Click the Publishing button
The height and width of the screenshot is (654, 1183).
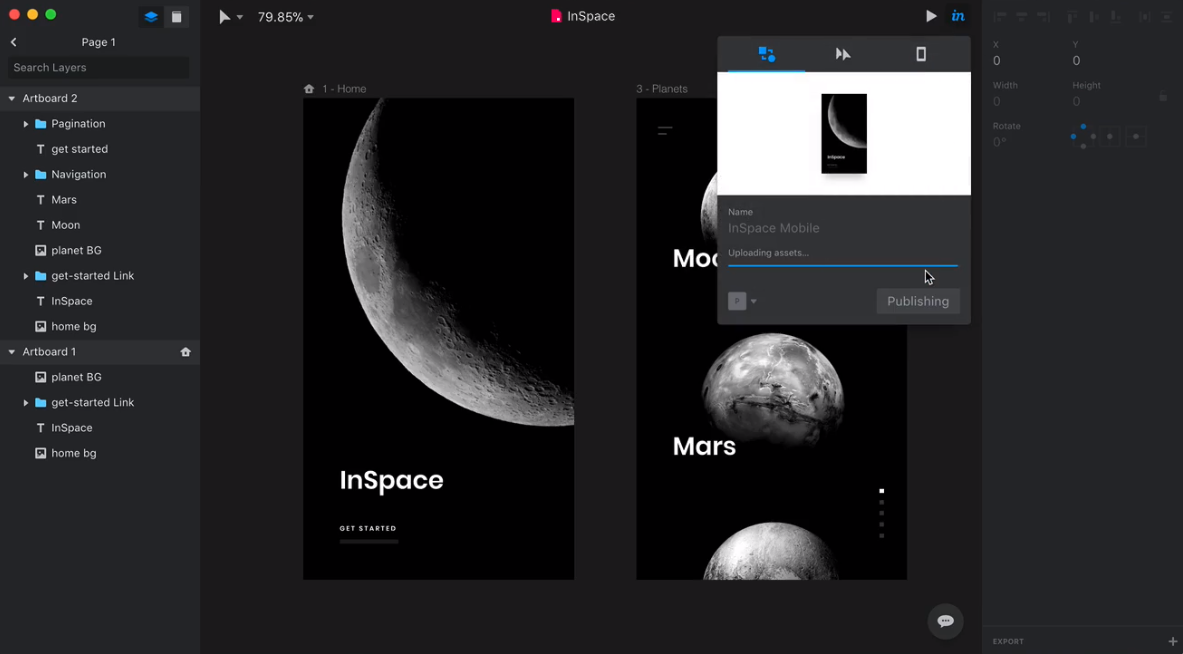(918, 301)
